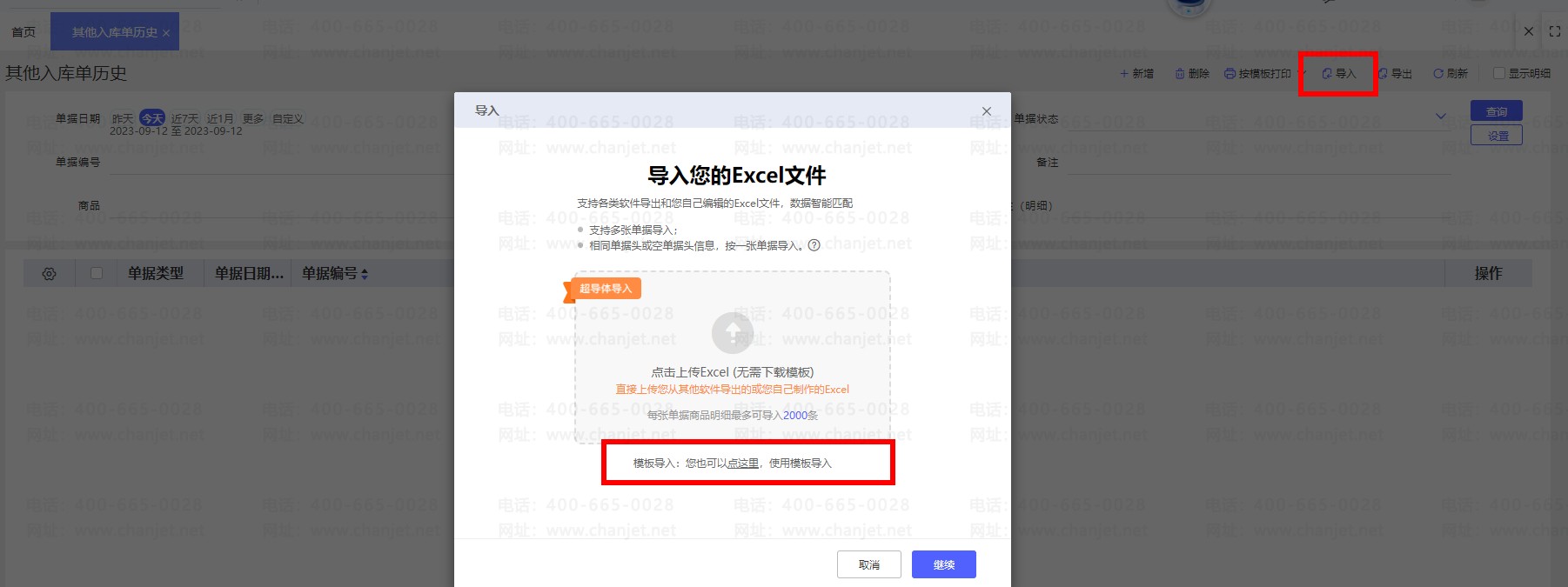Image resolution: width=1568 pixels, height=587 pixels.
Task: Open the help question mark beside the import note
Action: point(814,245)
